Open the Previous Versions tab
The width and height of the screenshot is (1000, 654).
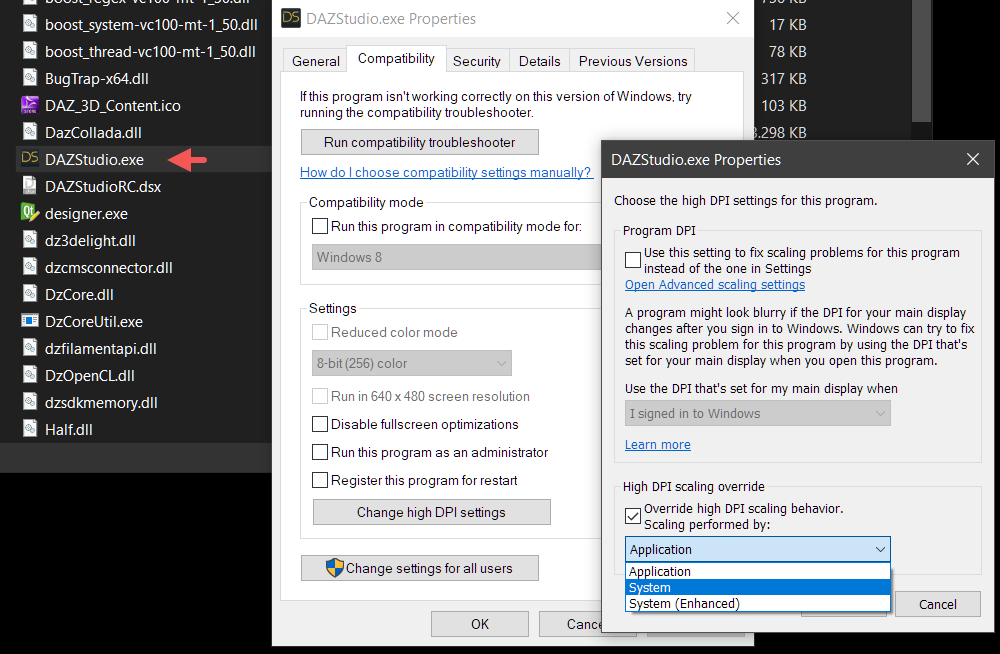633,61
